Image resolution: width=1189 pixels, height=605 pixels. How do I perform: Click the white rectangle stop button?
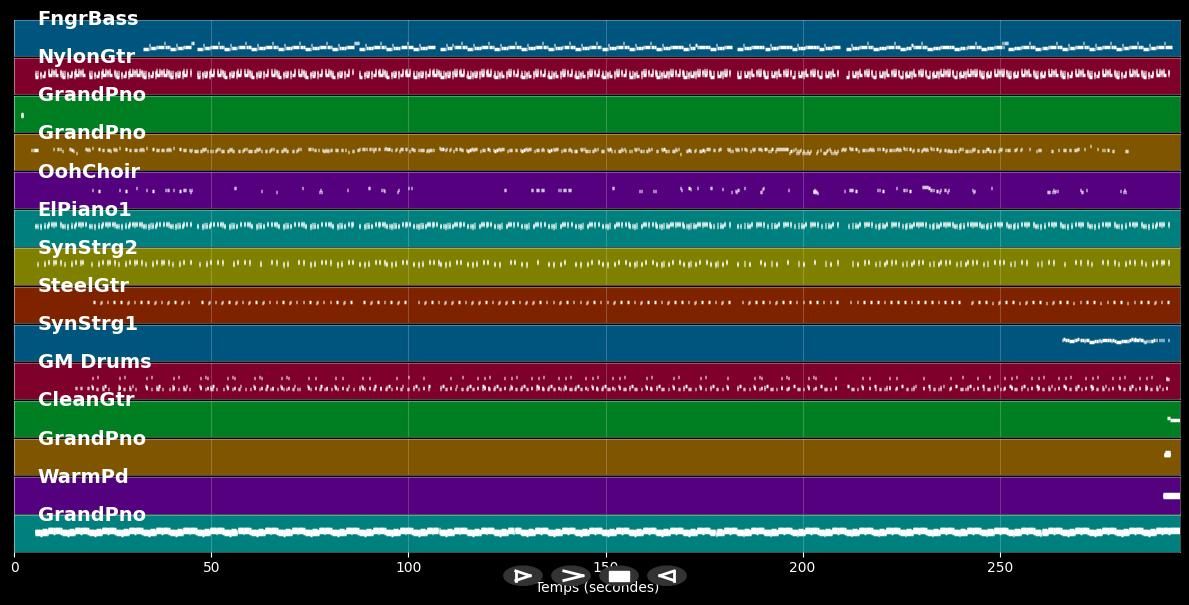click(x=619, y=576)
